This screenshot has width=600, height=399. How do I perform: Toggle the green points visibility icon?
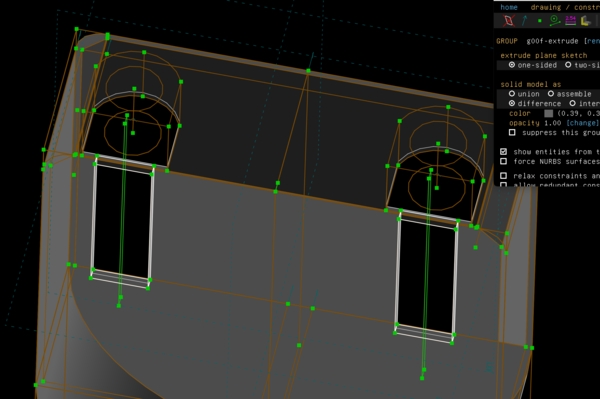(540, 21)
